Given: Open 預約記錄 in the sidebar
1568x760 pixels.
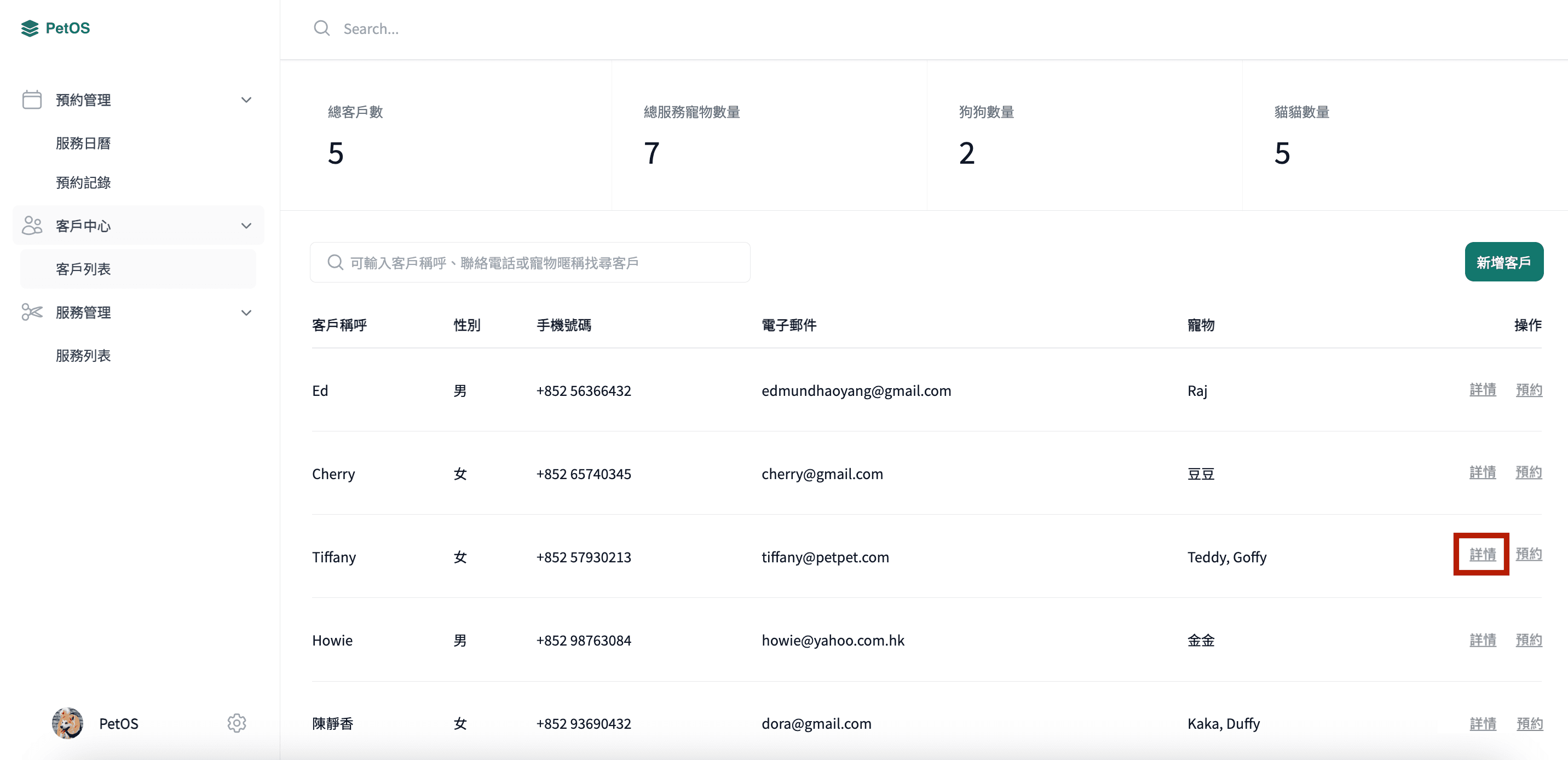Looking at the screenshot, I should click(83, 183).
